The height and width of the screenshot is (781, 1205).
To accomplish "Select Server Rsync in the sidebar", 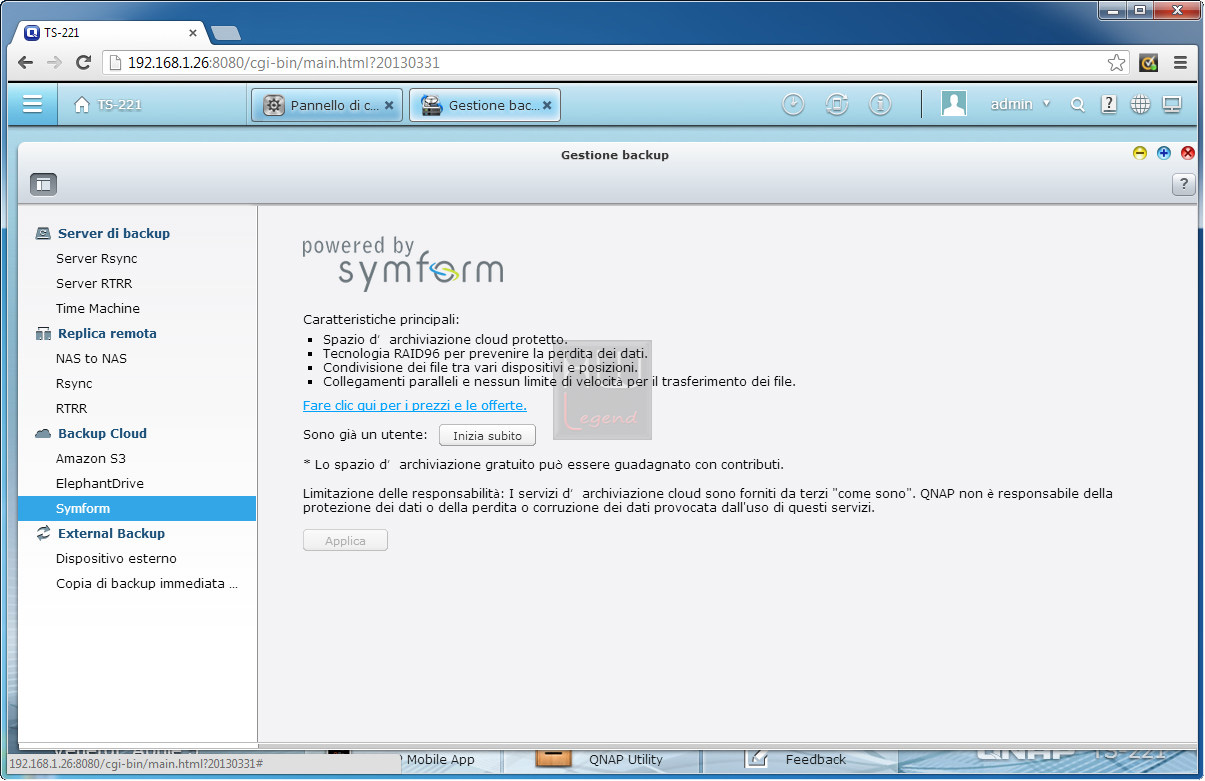I will pyautogui.click(x=97, y=258).
